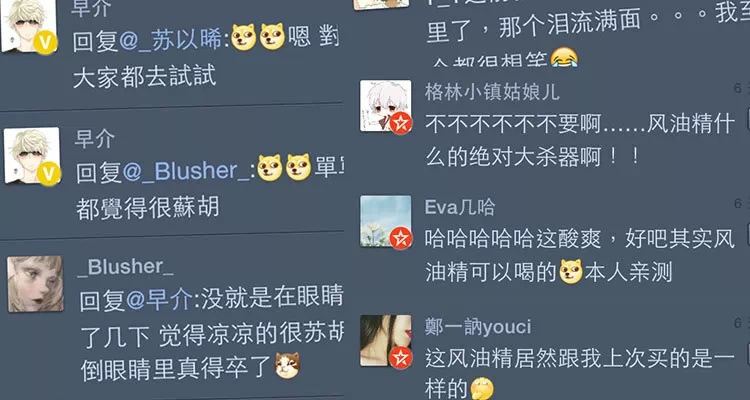
Task: Open _Blusher_'s profile avatar
Action: tap(35, 284)
